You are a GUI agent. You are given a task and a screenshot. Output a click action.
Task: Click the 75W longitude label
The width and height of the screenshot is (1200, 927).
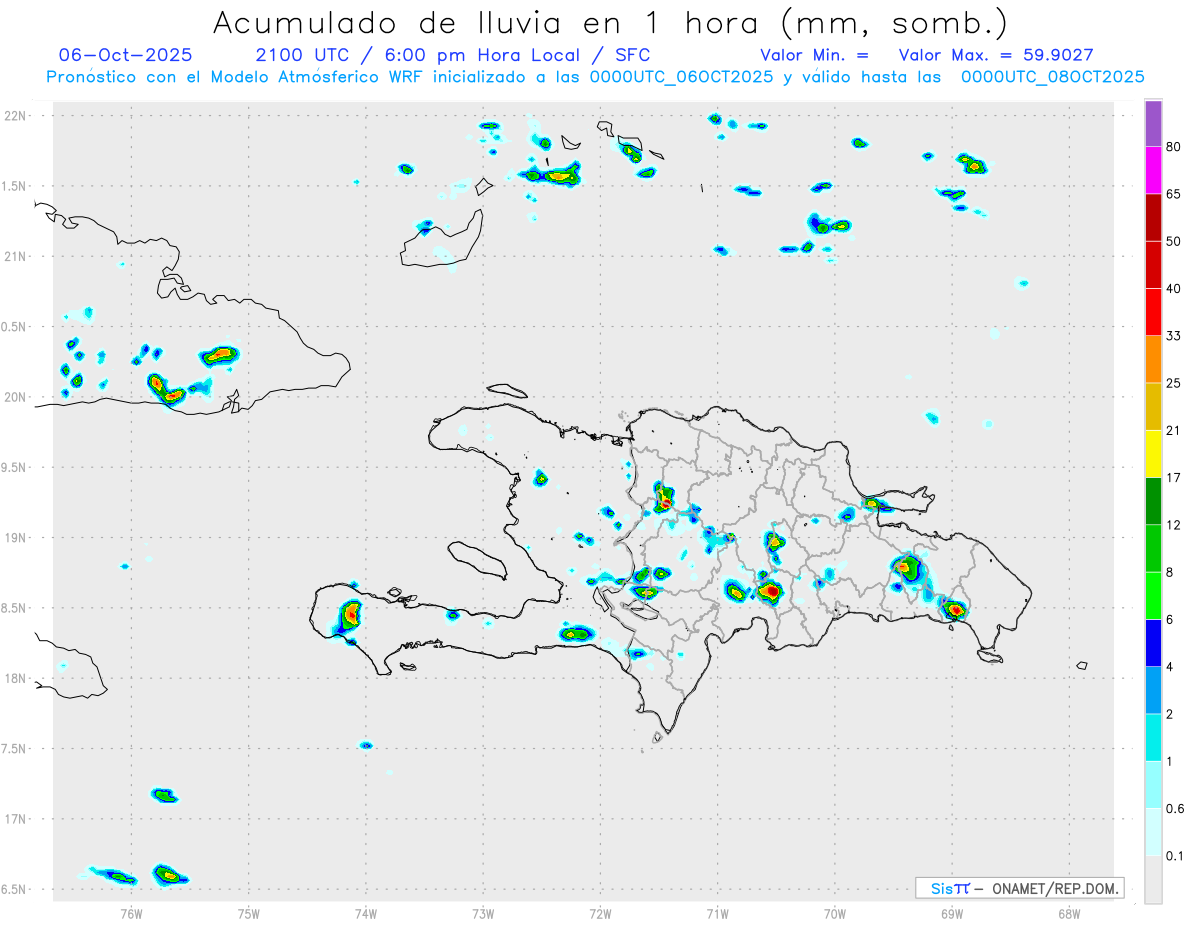pos(249,914)
